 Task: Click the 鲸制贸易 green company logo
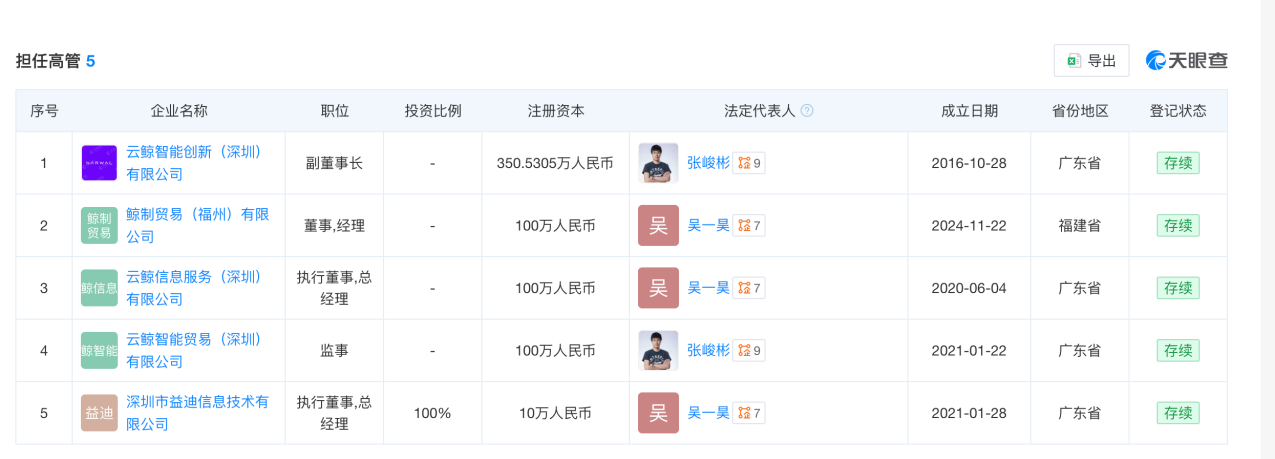point(99,225)
